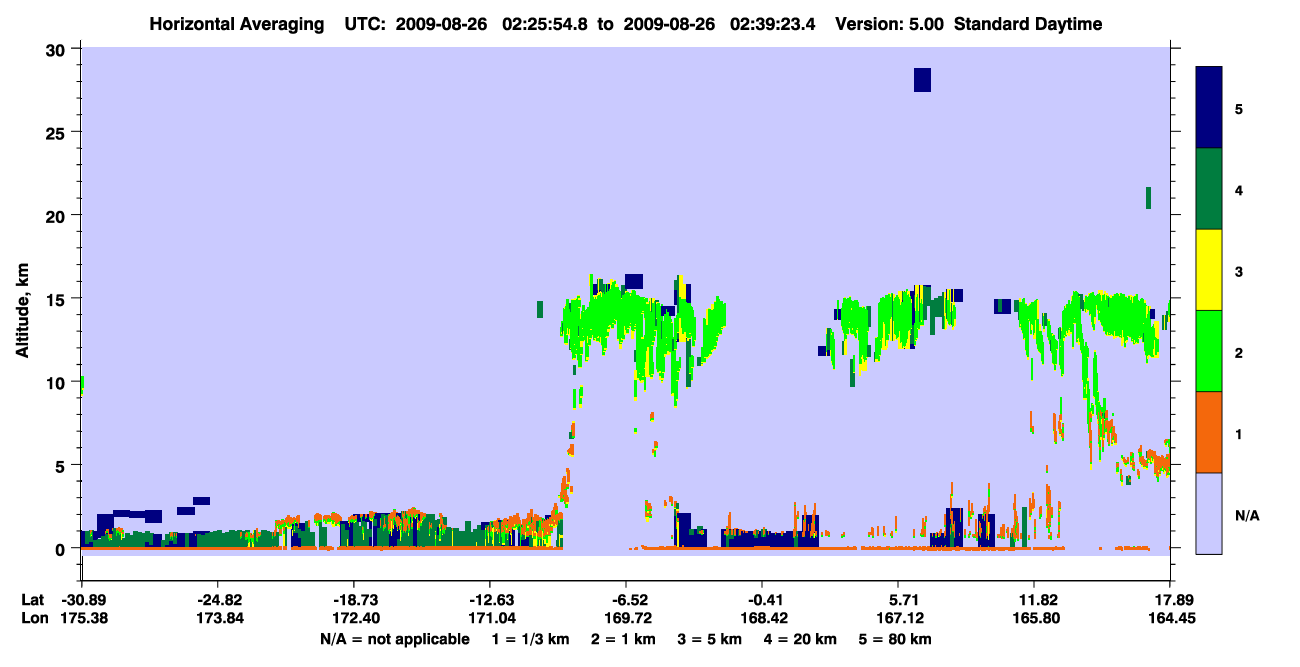Click latitude value 11.82
The image size is (1300, 667).
(1037, 600)
